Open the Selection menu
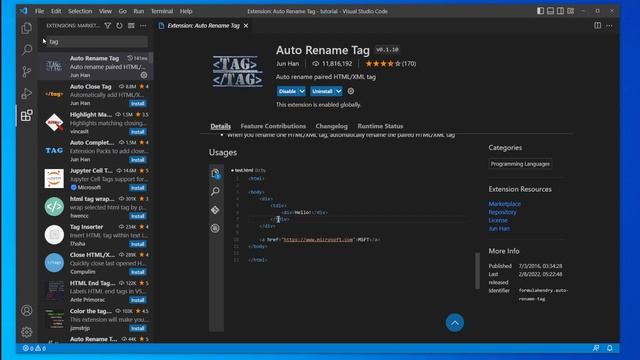640x360 pixels. (x=80, y=11)
